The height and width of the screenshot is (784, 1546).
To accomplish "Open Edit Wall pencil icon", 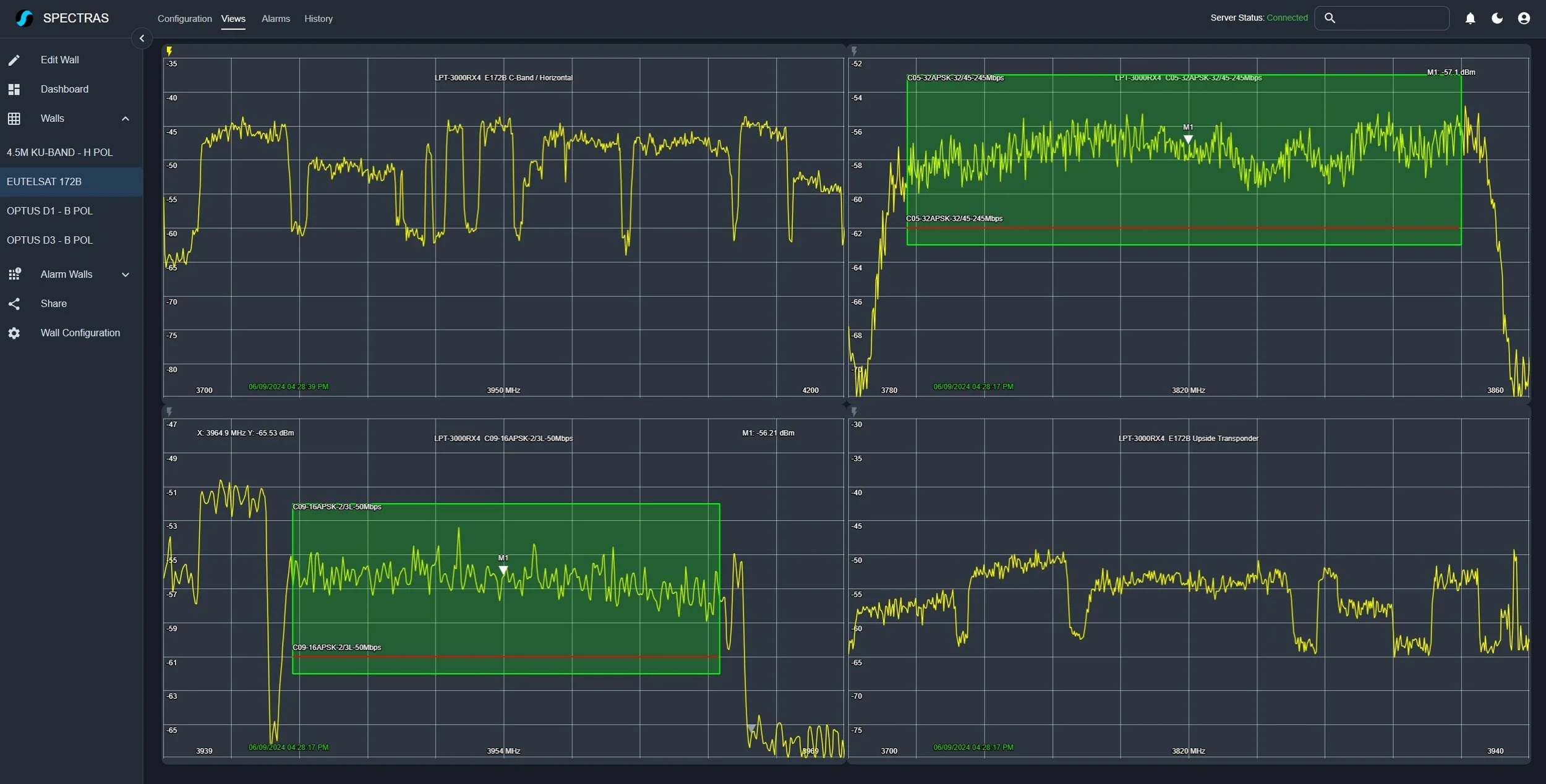I will click(x=14, y=60).
